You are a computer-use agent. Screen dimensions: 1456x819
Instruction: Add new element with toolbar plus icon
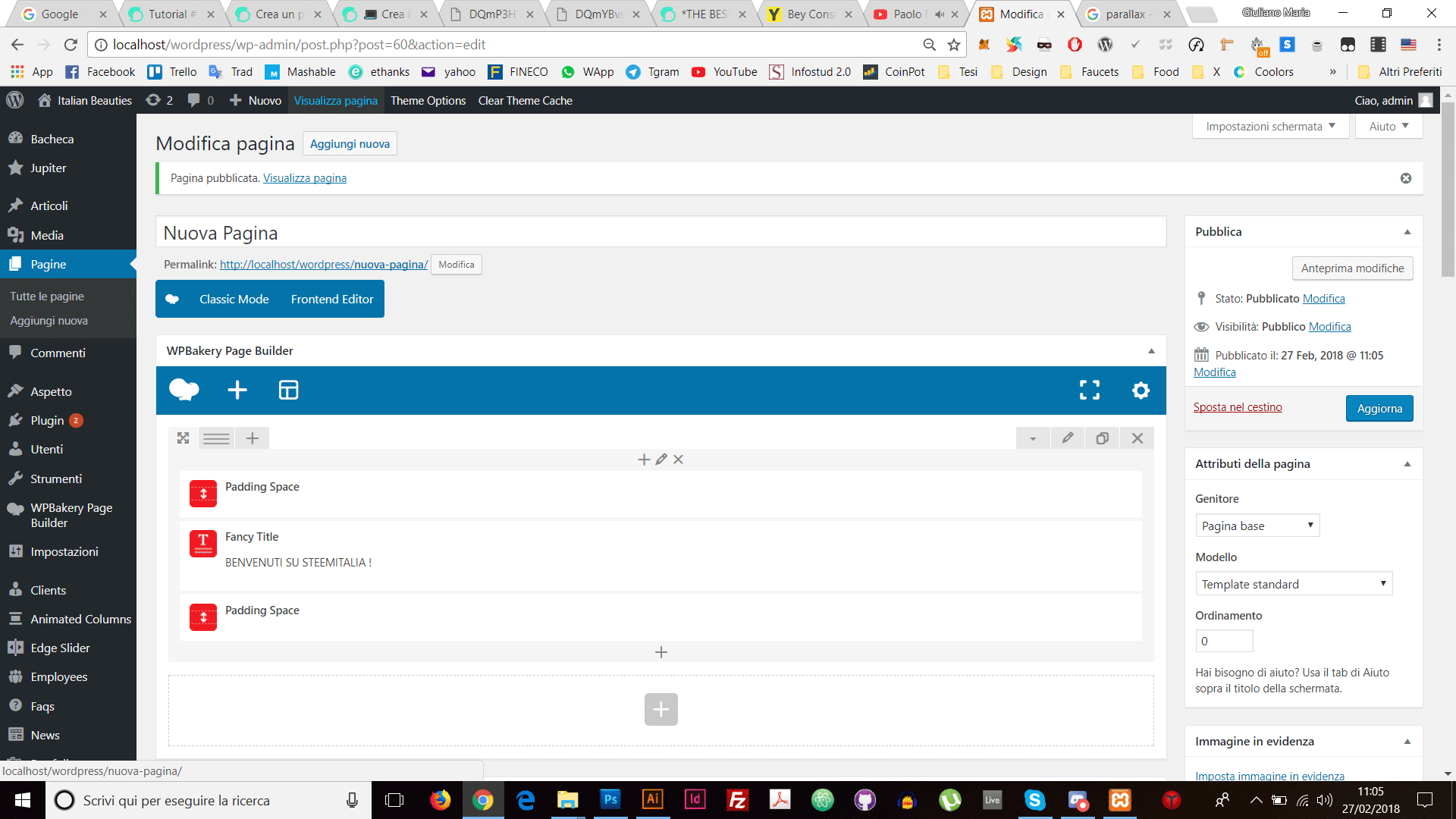click(x=237, y=390)
